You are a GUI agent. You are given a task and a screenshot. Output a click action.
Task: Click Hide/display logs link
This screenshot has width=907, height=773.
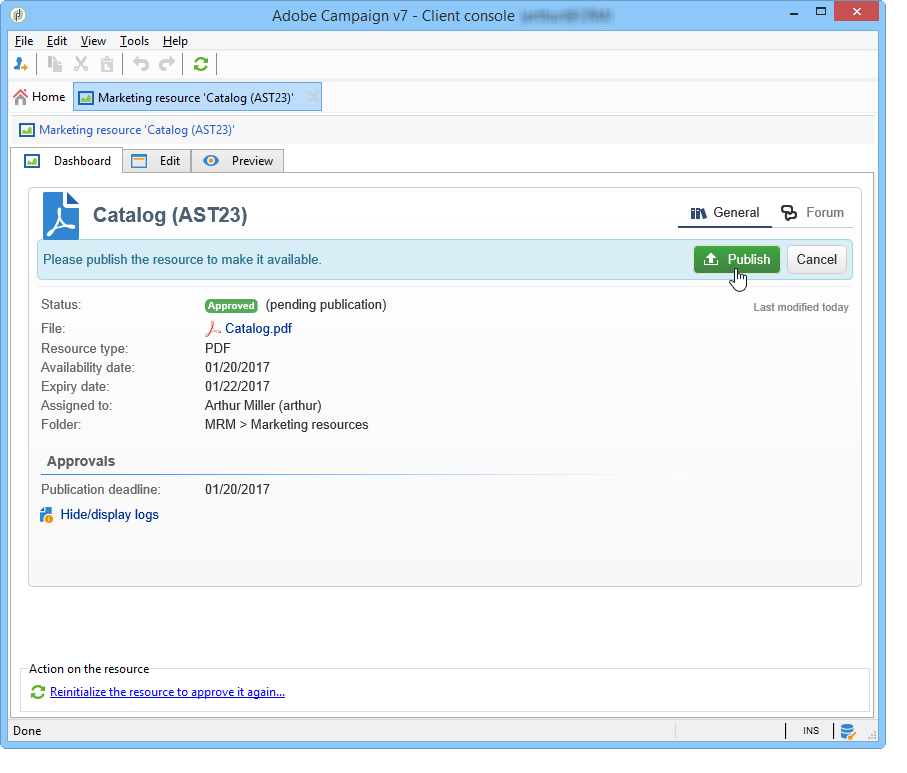point(109,515)
